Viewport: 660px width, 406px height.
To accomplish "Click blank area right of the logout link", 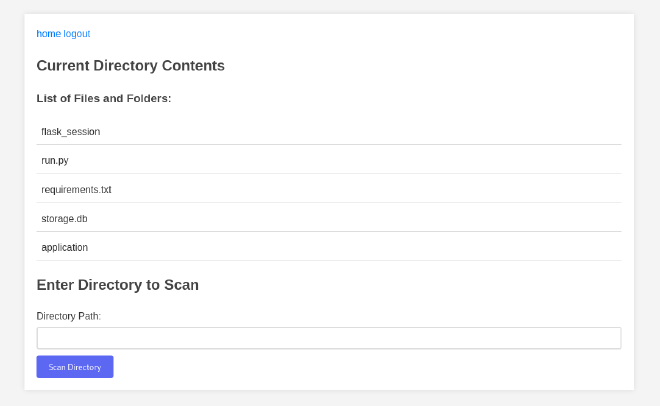I will pos(356,34).
